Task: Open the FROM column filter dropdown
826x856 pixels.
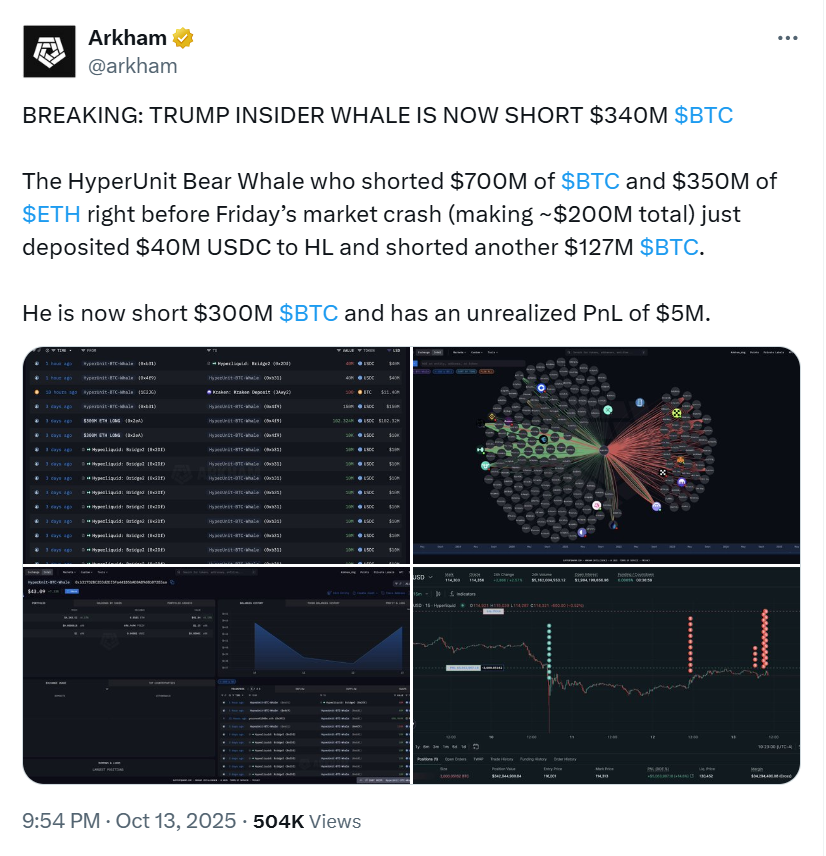Action: coord(85,352)
